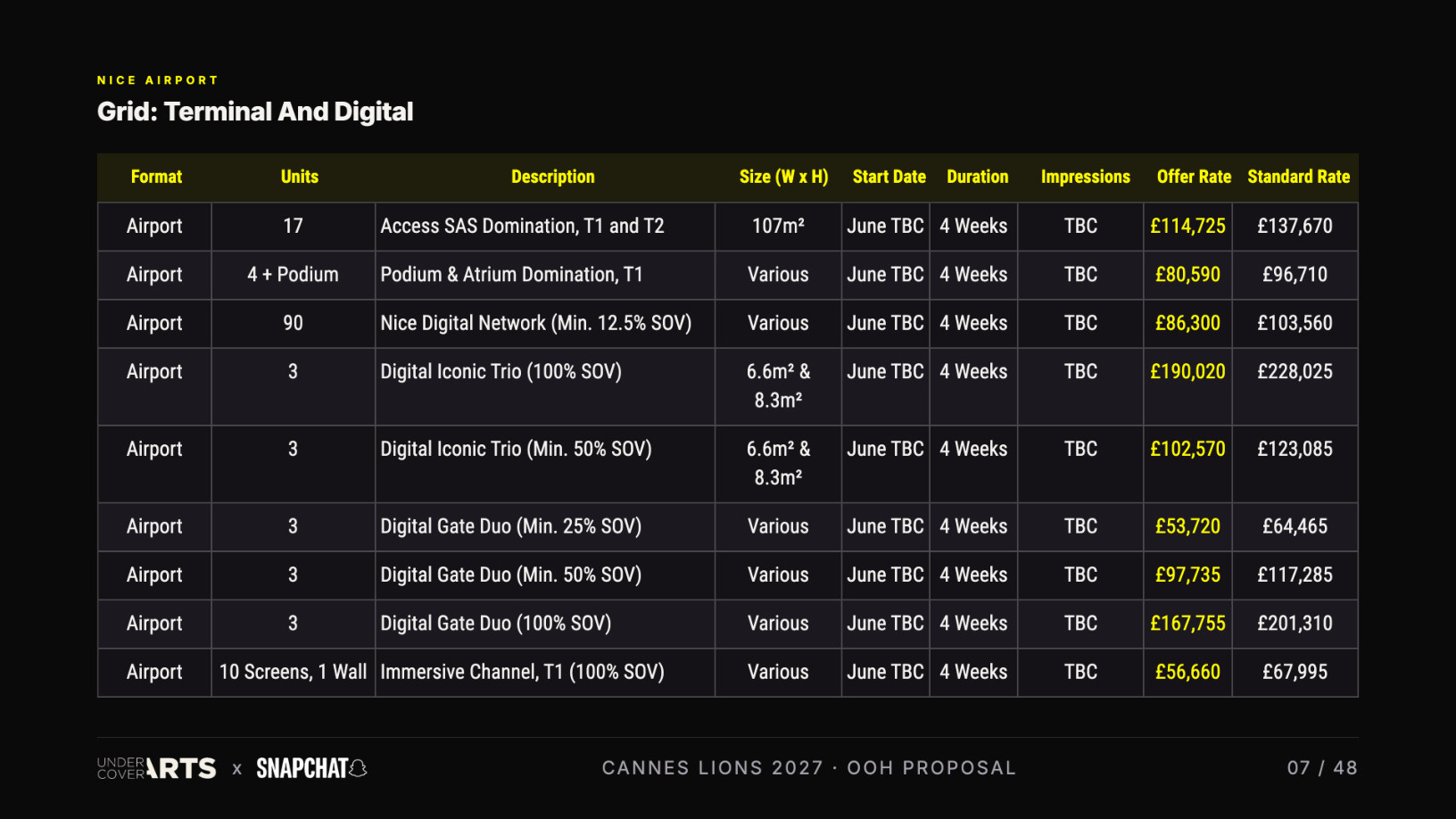Click the offer rate £102,570
The image size is (1456, 819).
tap(1187, 450)
